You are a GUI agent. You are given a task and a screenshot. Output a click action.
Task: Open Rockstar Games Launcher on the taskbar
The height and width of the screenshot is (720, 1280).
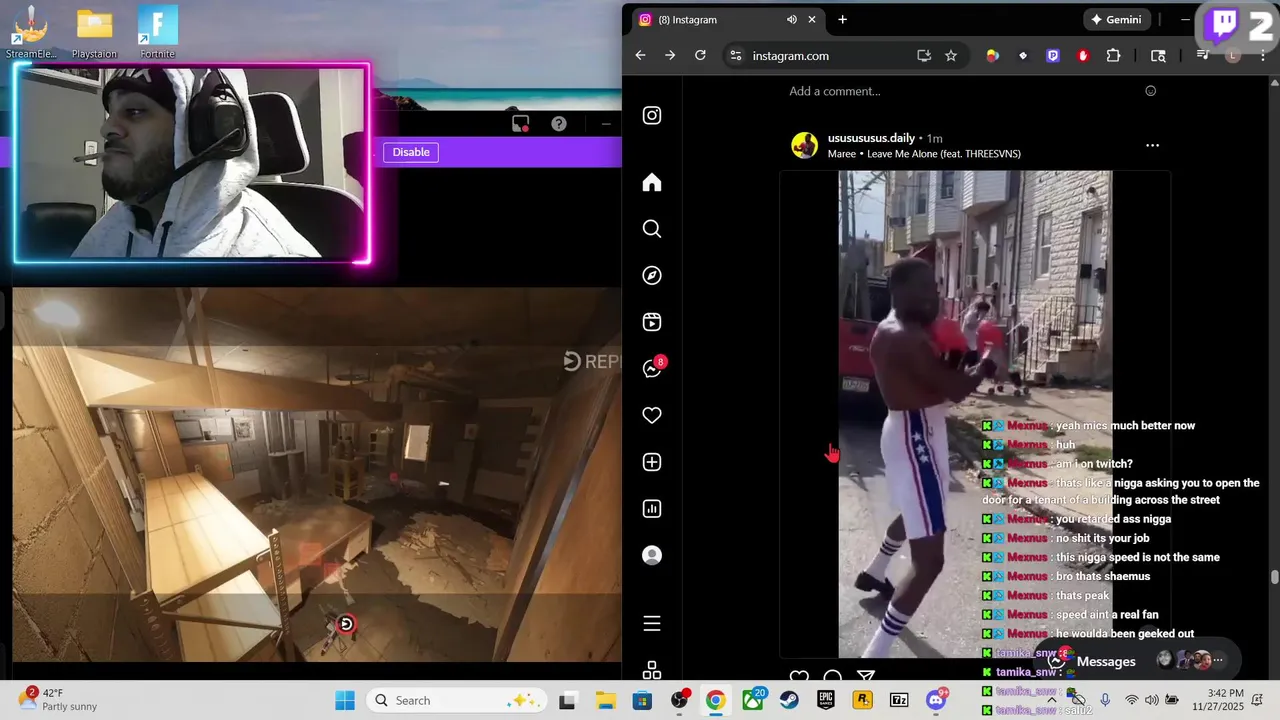[862, 700]
